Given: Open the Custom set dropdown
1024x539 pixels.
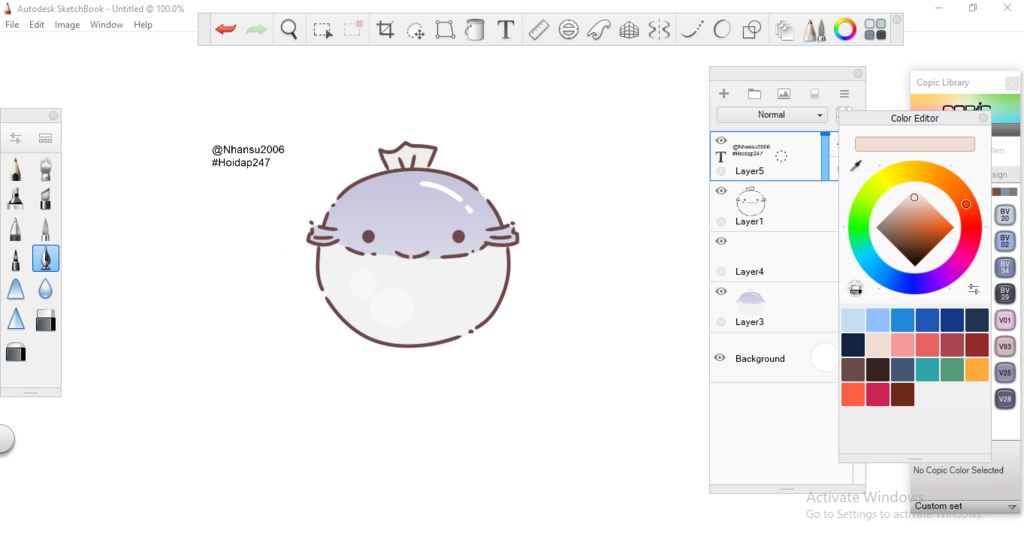Looking at the screenshot, I should point(965,506).
